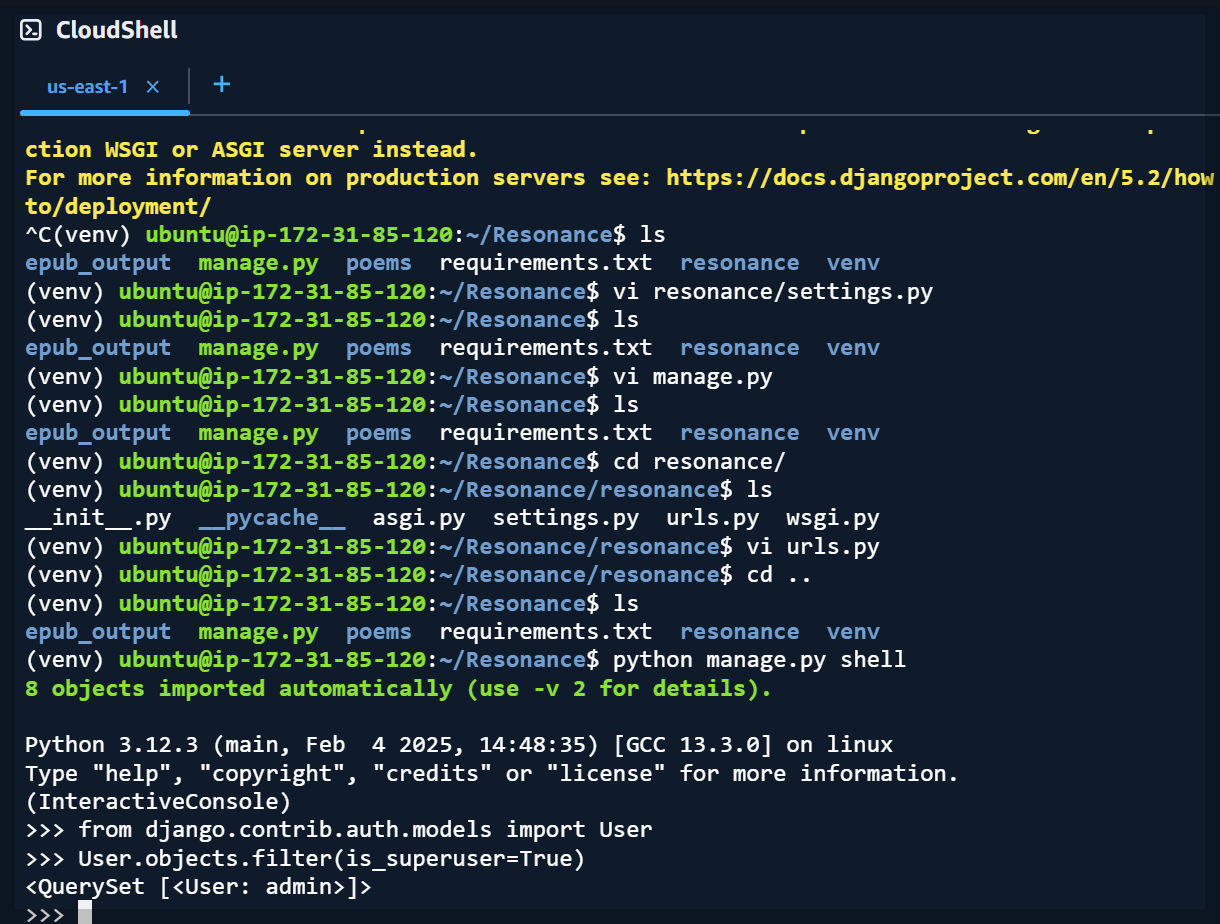This screenshot has width=1220, height=924.
Task: Click "wsgi.py" in the listing
Action: 833,518
